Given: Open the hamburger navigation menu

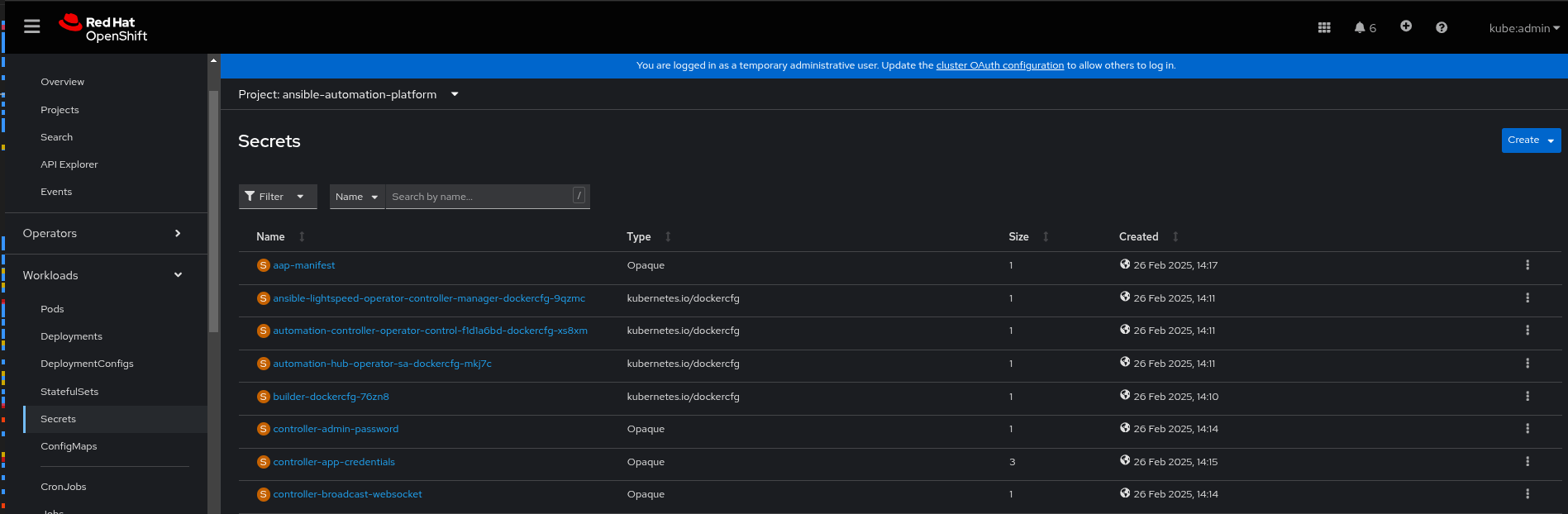Looking at the screenshot, I should [x=32, y=27].
